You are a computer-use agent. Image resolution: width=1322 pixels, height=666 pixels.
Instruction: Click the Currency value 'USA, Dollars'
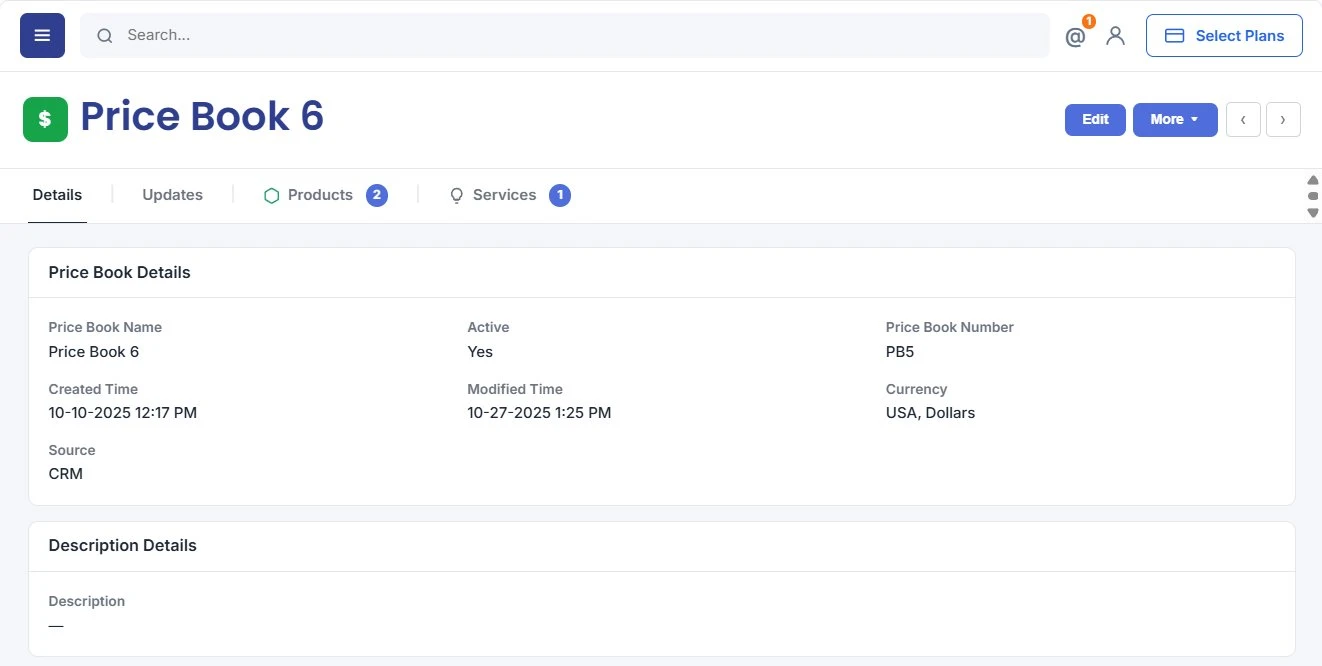(x=930, y=413)
